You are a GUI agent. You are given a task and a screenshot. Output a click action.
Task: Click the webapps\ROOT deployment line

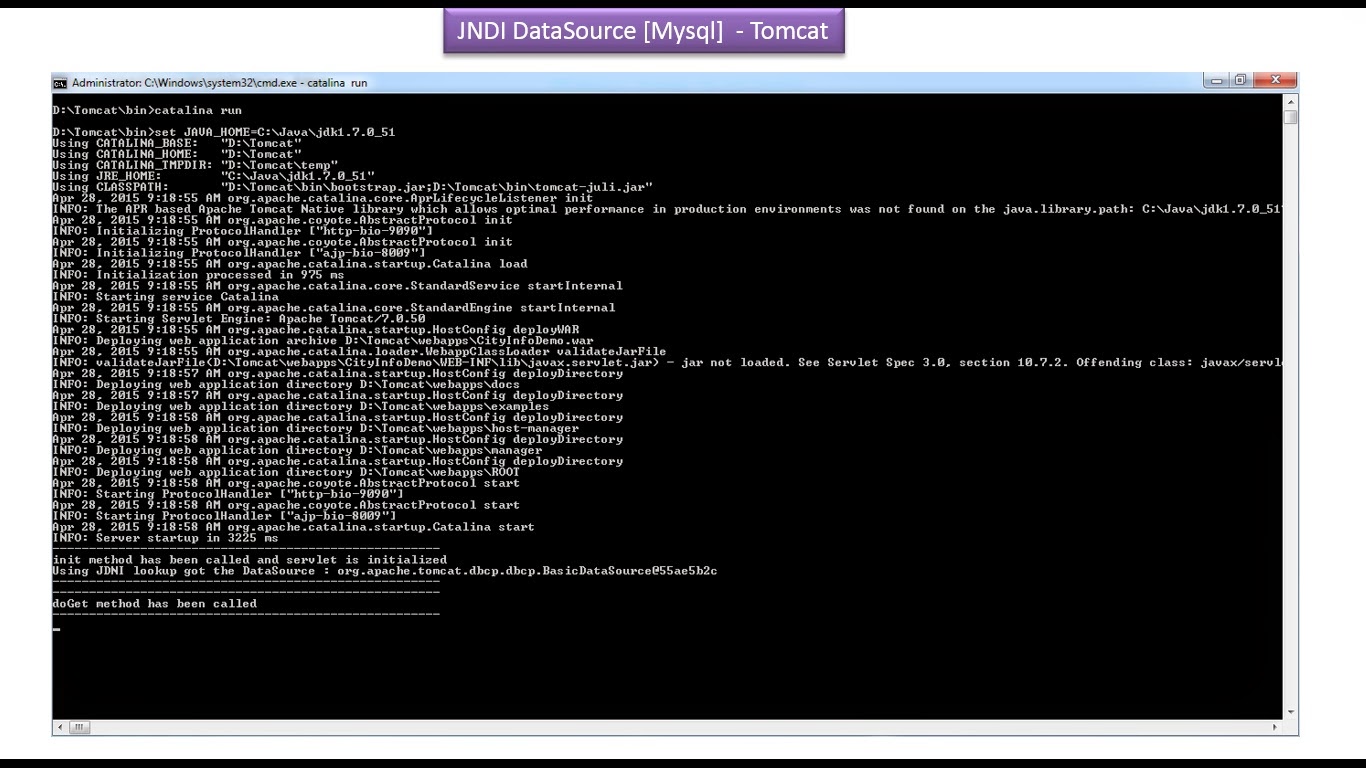click(x=286, y=473)
